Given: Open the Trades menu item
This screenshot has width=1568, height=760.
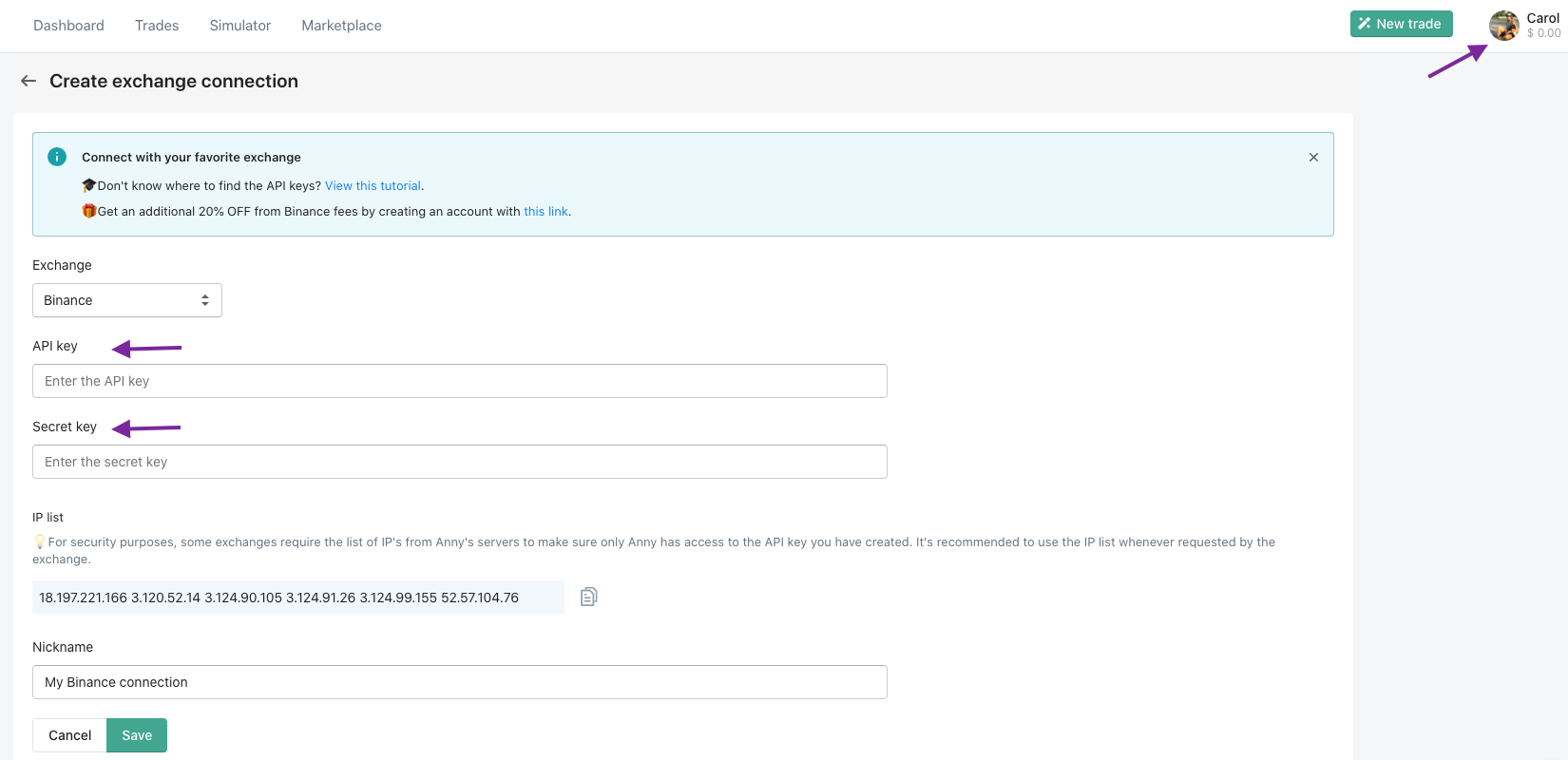Looking at the screenshot, I should point(157,26).
